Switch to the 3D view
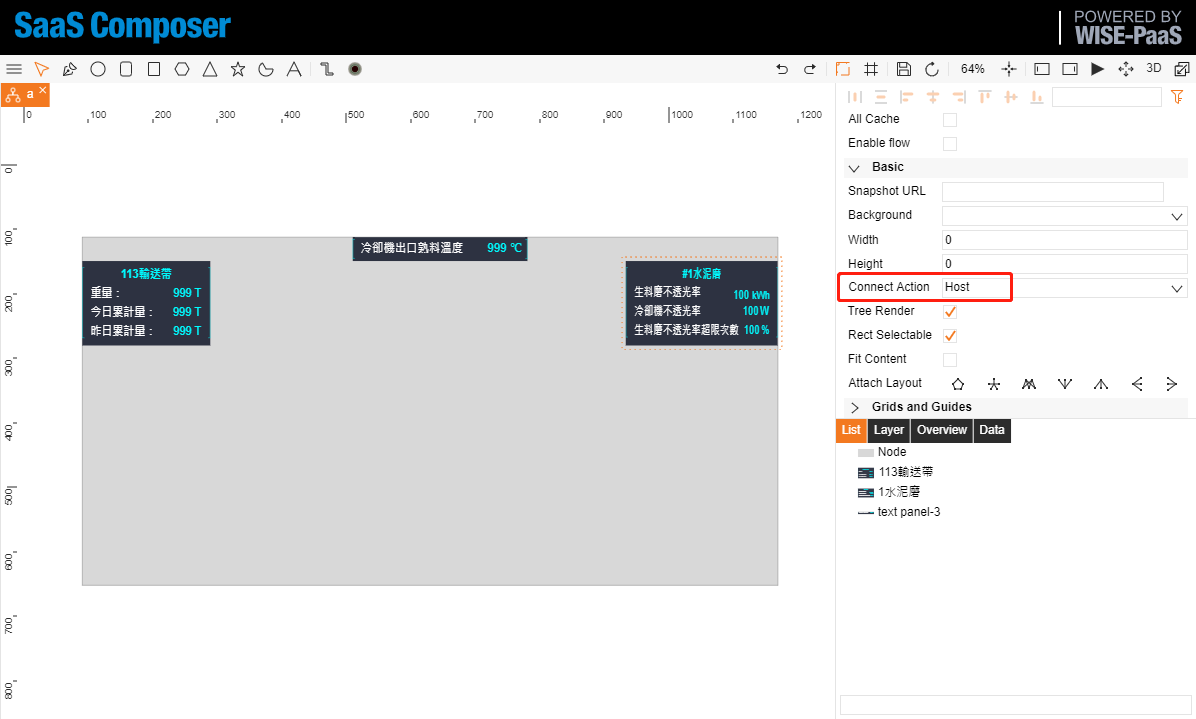Image resolution: width=1196 pixels, height=719 pixels. (1154, 69)
